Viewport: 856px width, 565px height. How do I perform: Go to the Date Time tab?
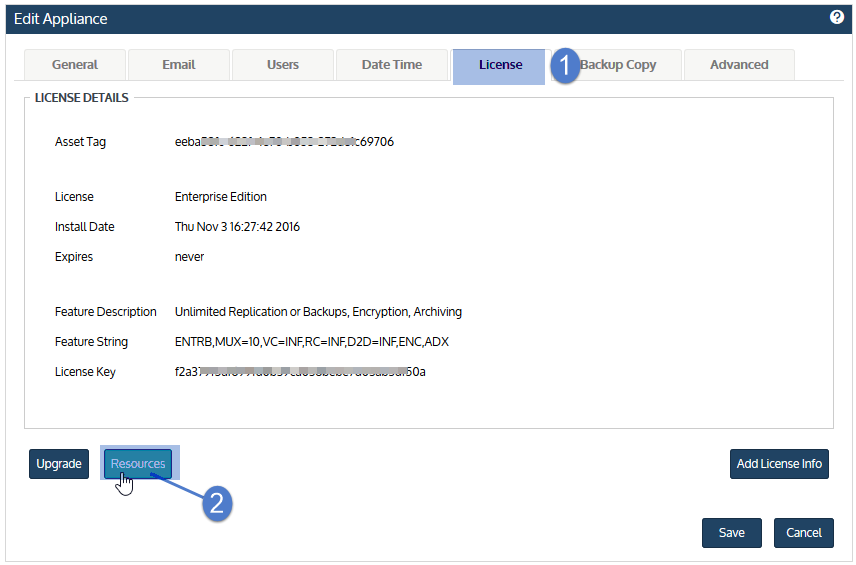point(392,64)
